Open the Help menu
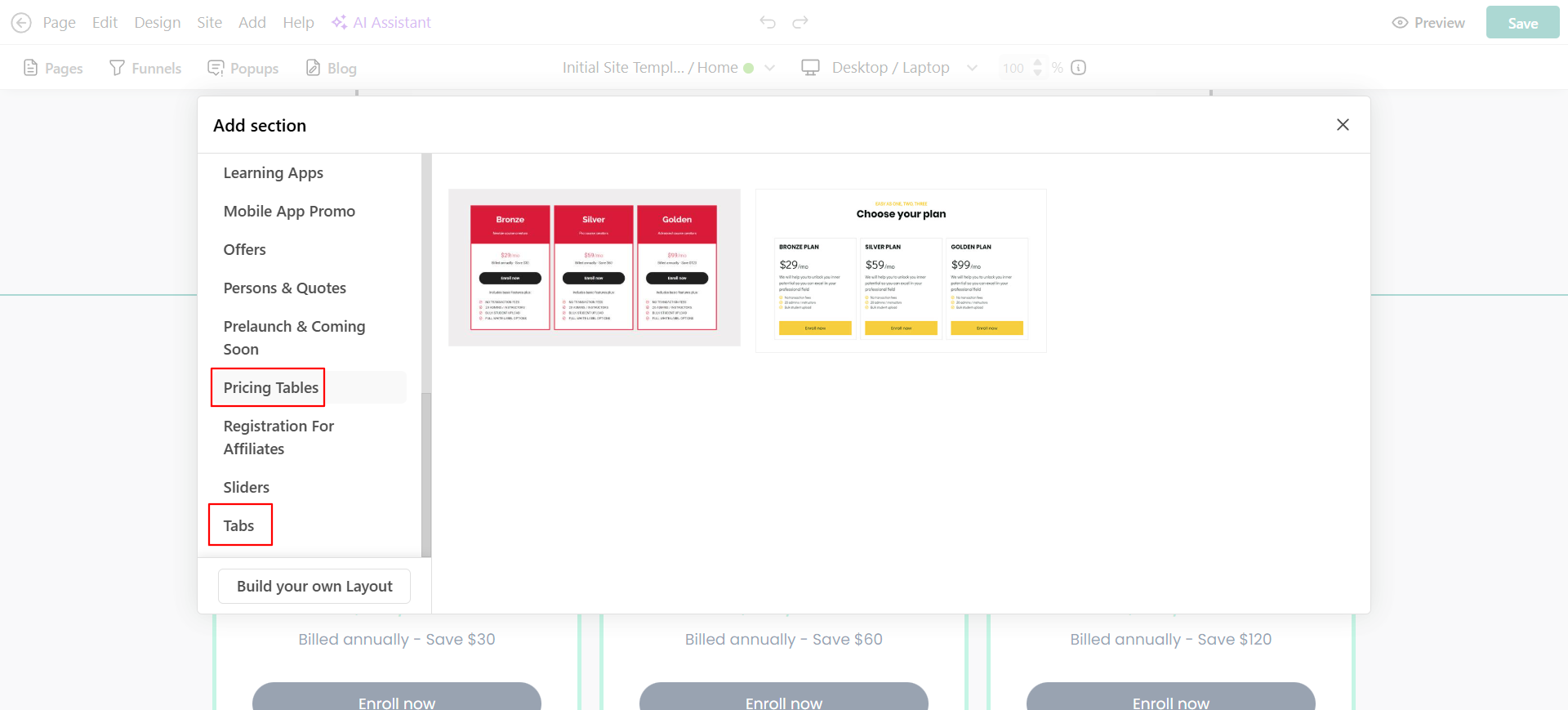 pyautogui.click(x=298, y=23)
